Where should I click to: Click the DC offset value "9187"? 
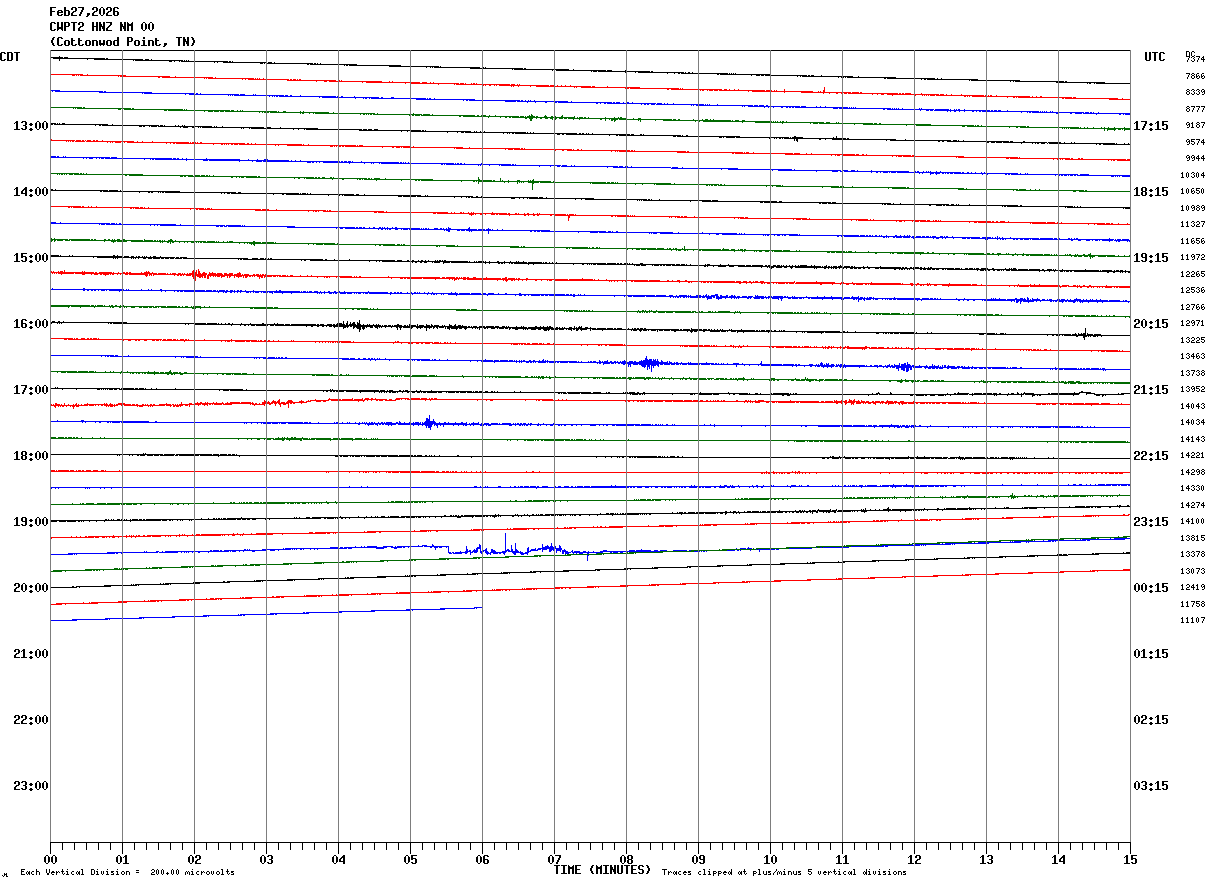click(x=1195, y=125)
